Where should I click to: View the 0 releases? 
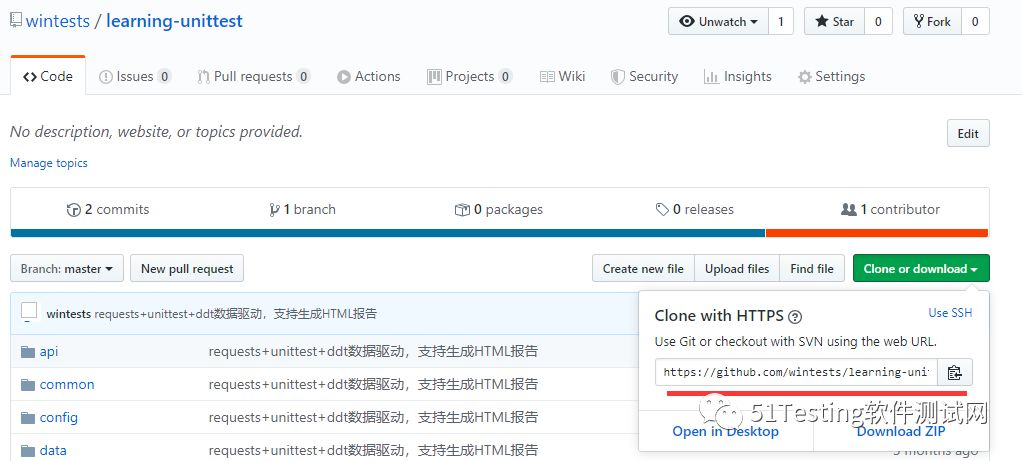click(695, 209)
